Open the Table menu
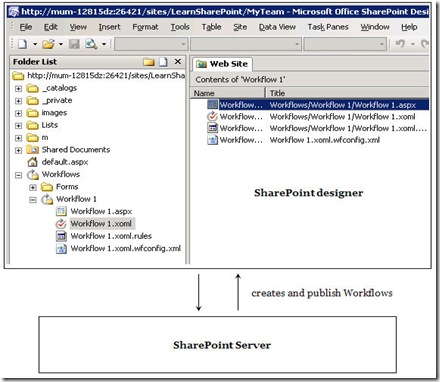The height and width of the screenshot is (382, 440). click(211, 27)
